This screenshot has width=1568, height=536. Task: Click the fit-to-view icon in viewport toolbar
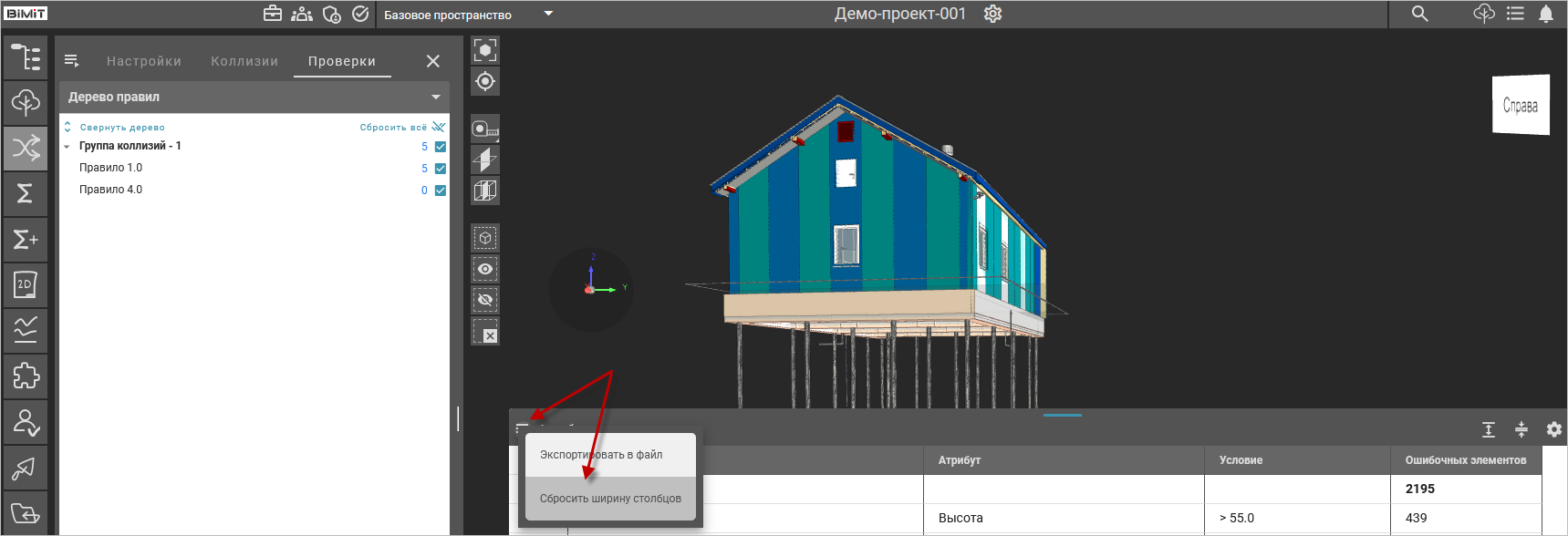click(x=485, y=50)
